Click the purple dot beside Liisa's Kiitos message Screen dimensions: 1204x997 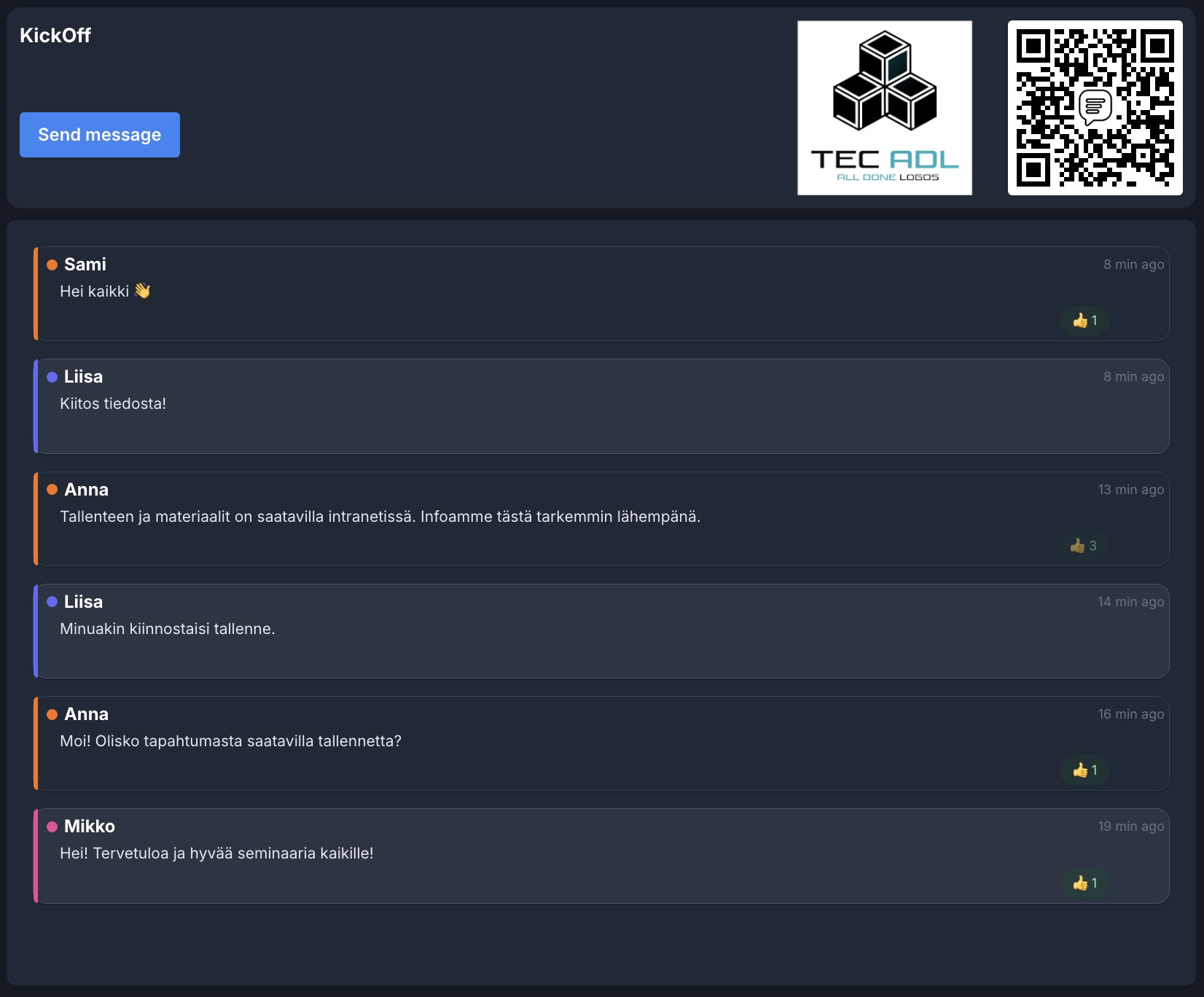(x=52, y=377)
